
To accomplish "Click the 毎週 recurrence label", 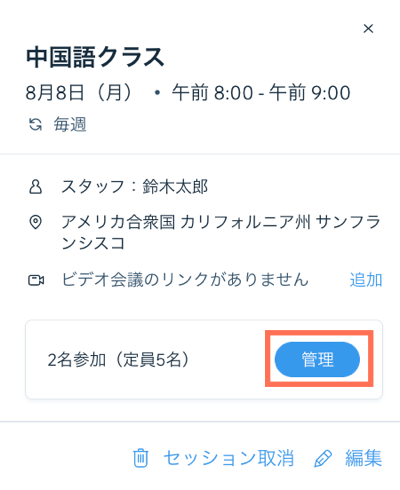I will point(70,125).
